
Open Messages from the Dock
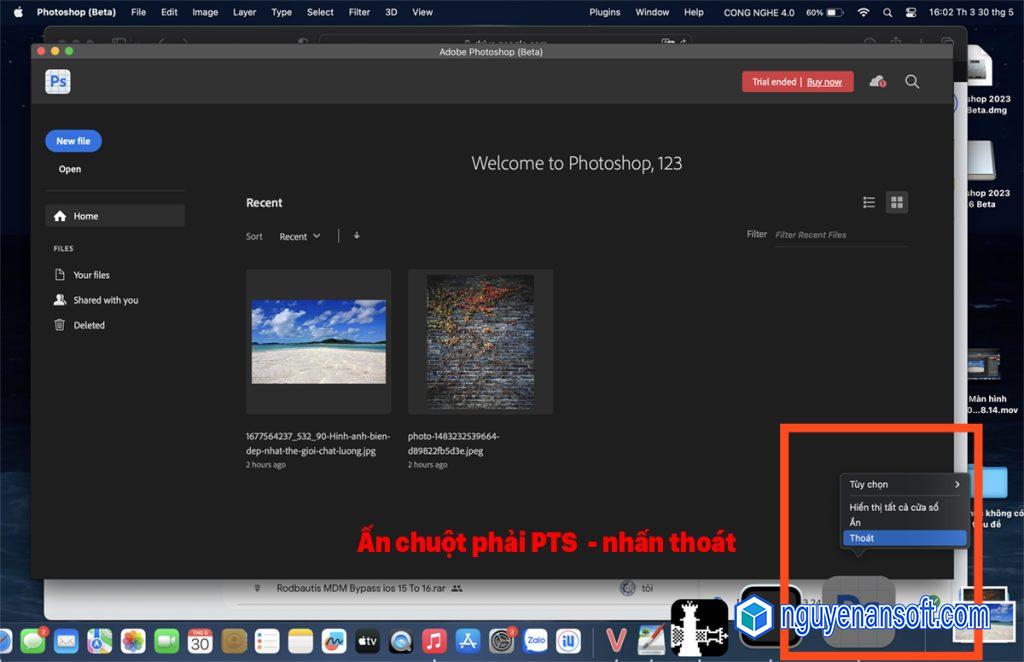[33, 641]
